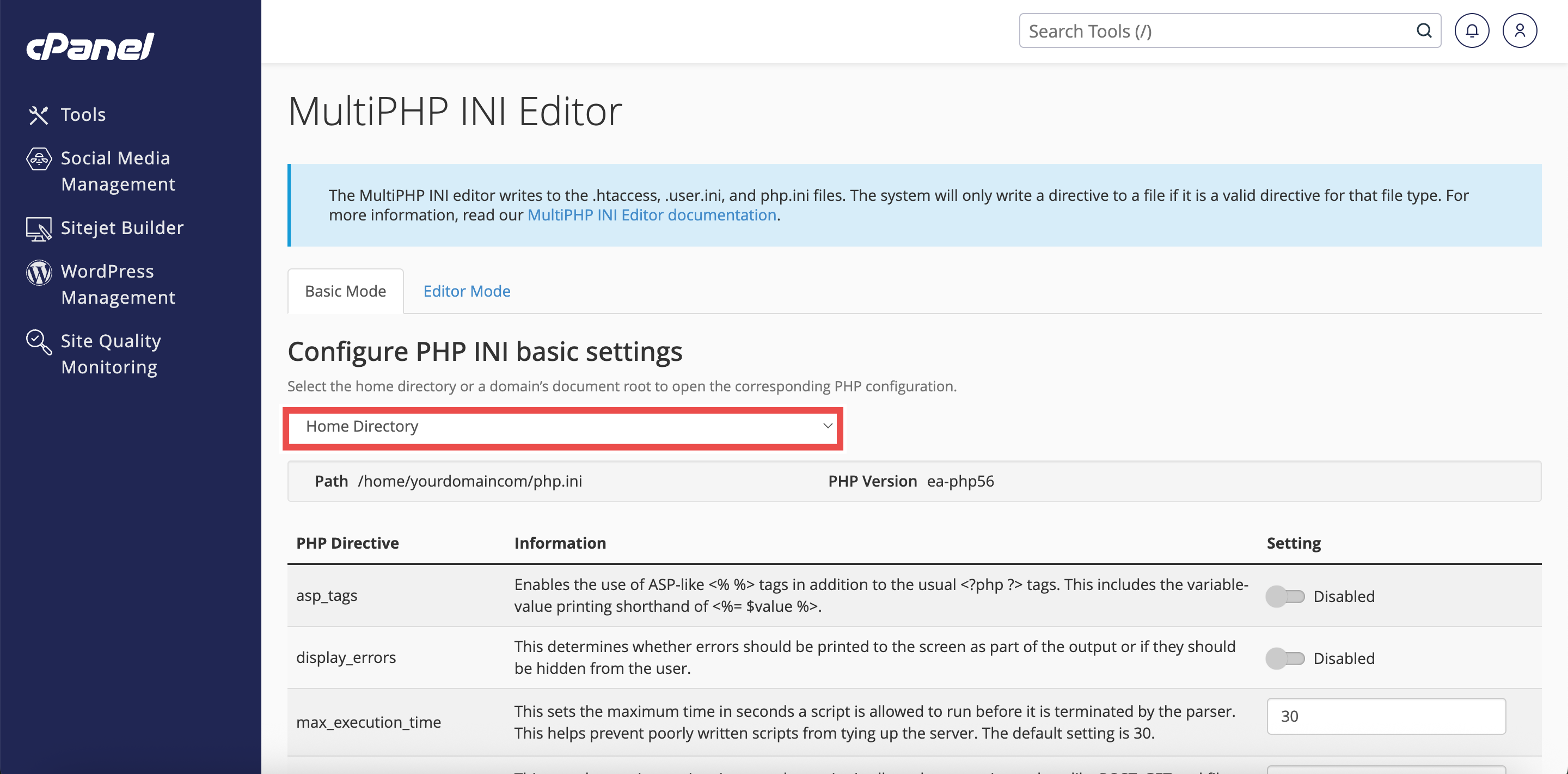Screen dimensions: 1568x774
Task: Click the cPanel logo
Action: 89,47
